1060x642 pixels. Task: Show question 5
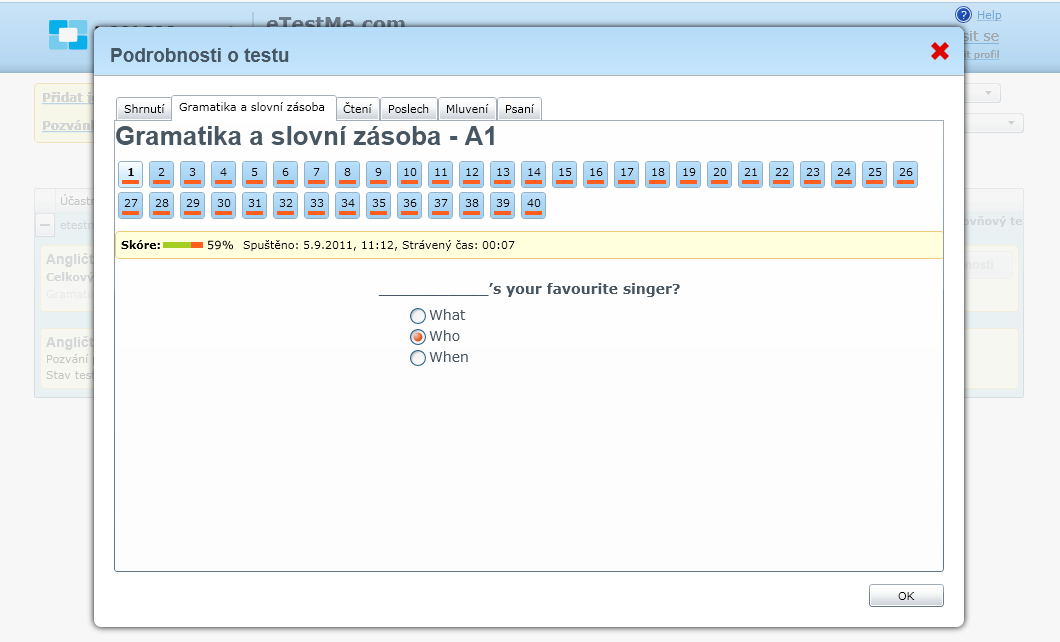click(254, 174)
